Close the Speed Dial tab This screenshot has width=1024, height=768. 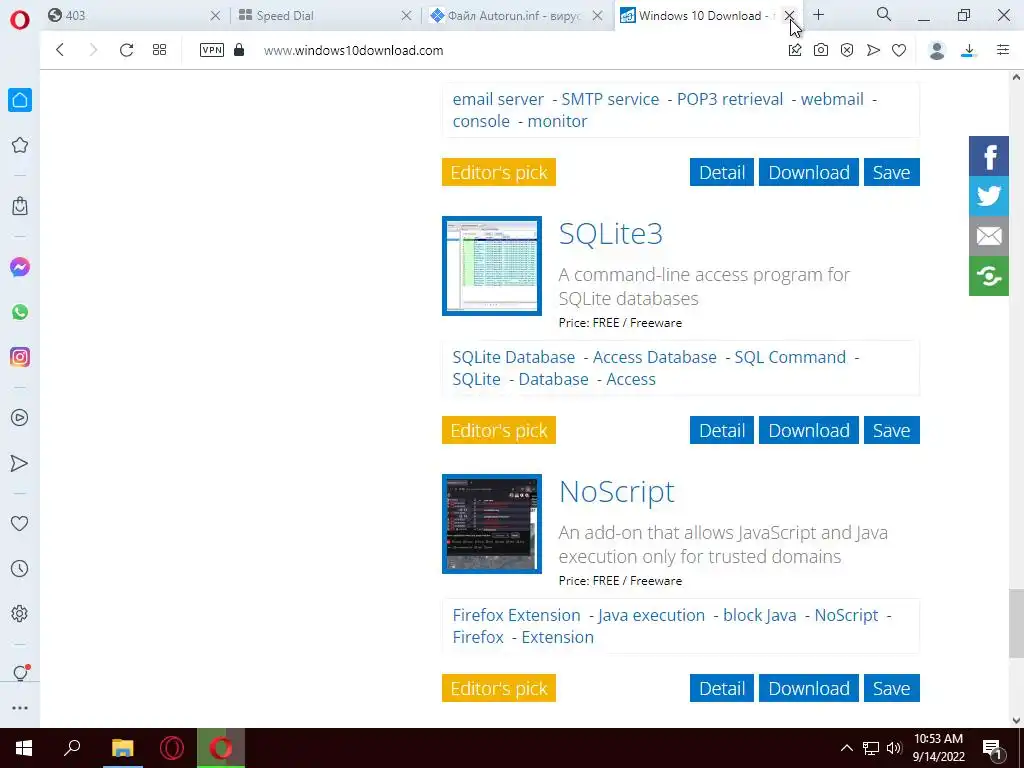coord(406,16)
